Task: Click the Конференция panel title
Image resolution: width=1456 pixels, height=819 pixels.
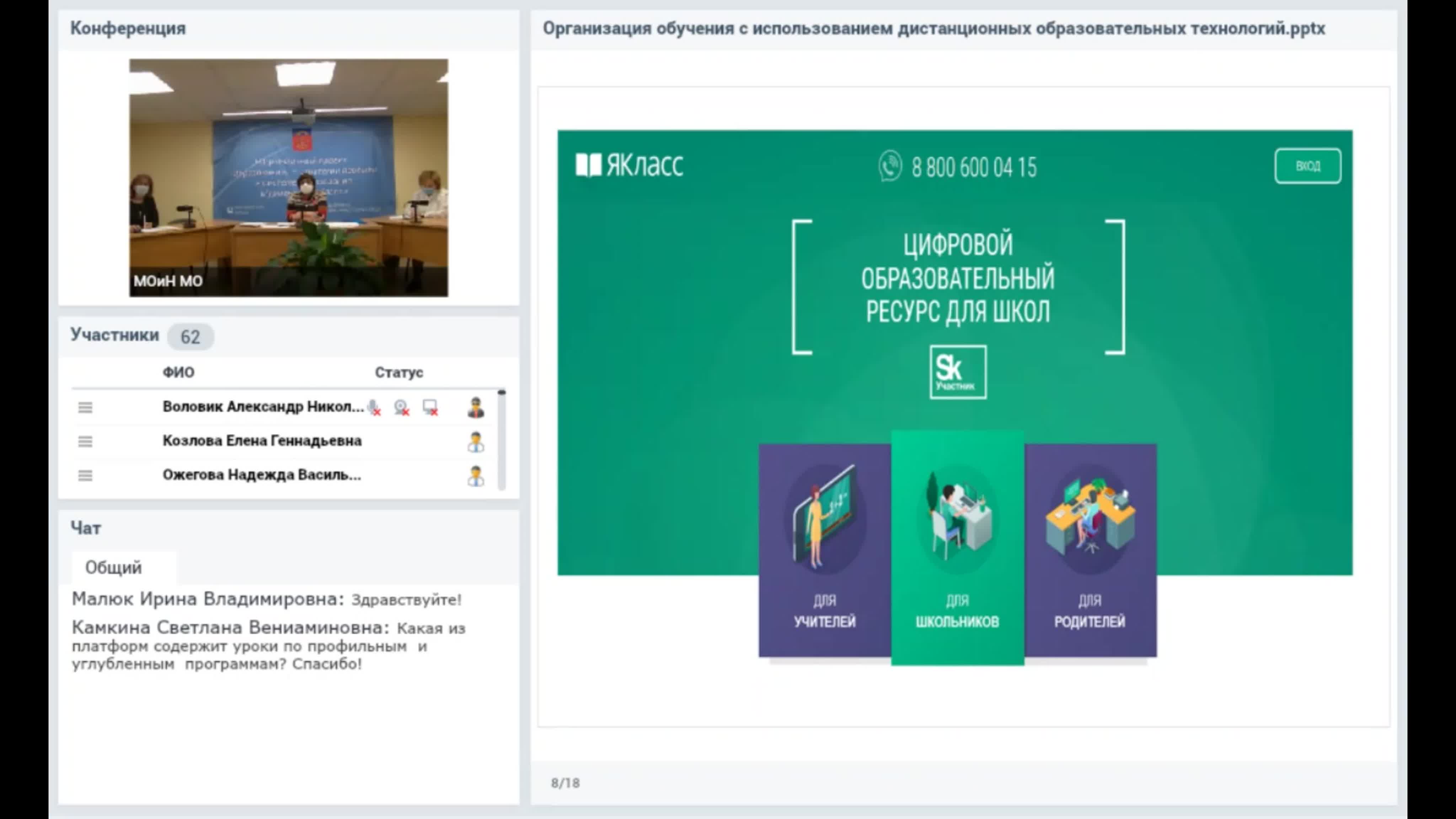Action: pyautogui.click(x=128, y=28)
